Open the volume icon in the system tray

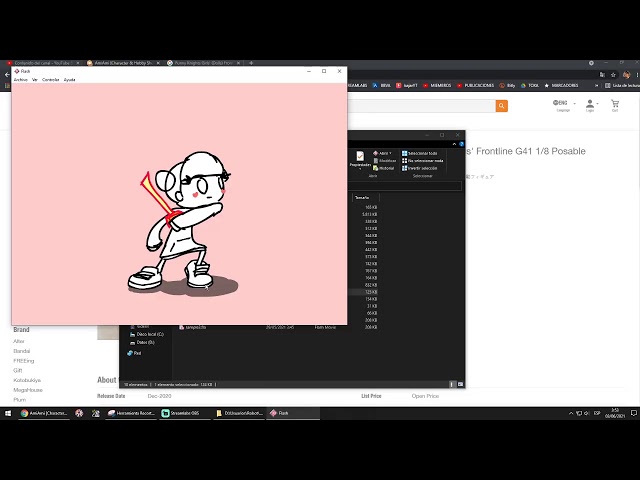click(x=587, y=413)
